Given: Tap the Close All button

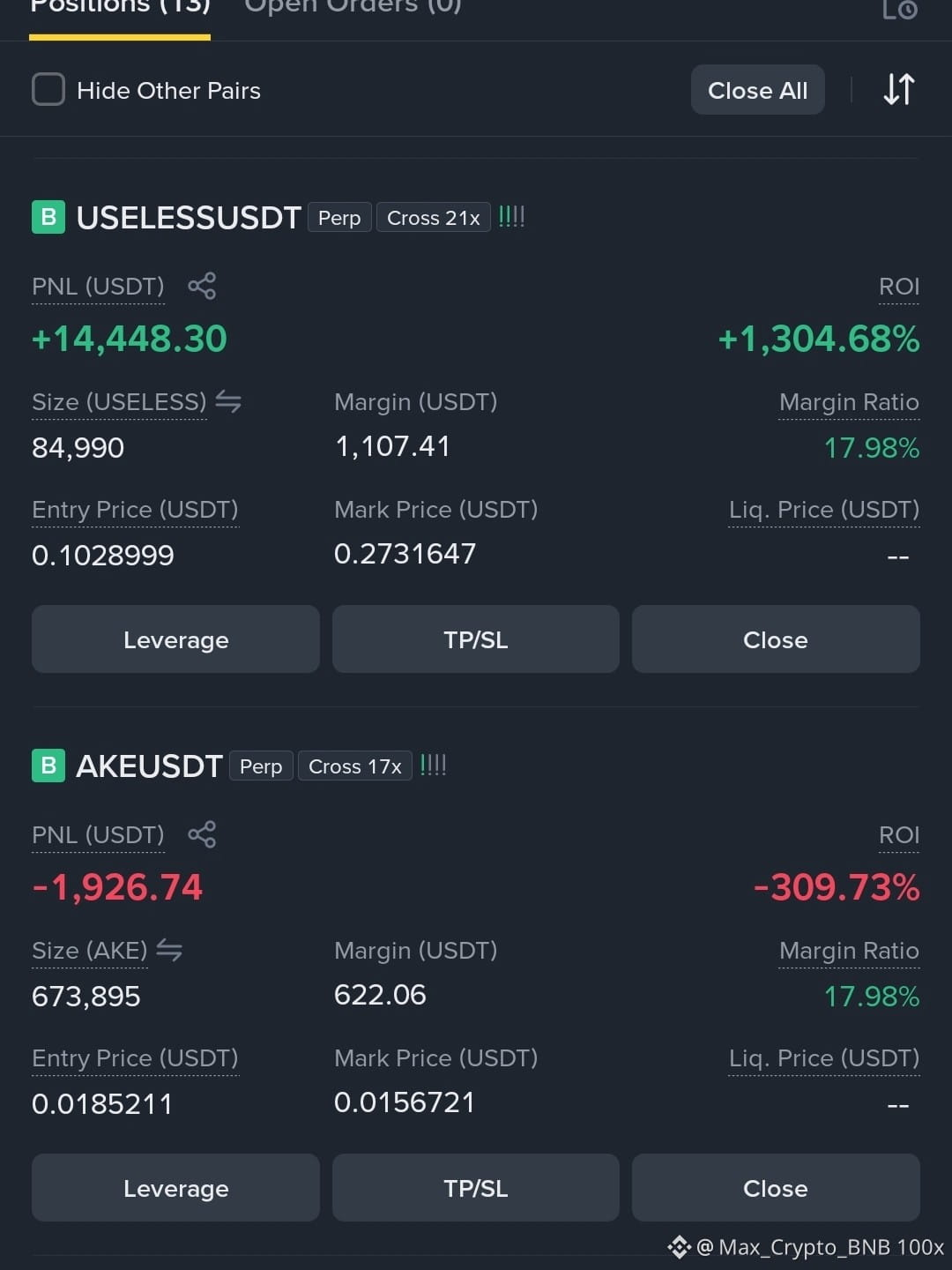Looking at the screenshot, I should [758, 89].
